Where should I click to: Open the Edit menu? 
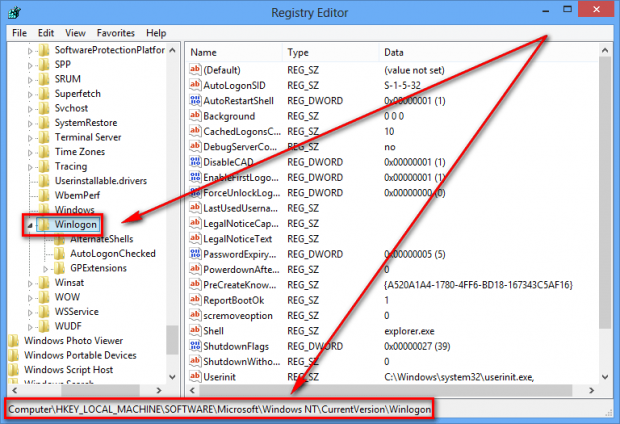(x=46, y=33)
